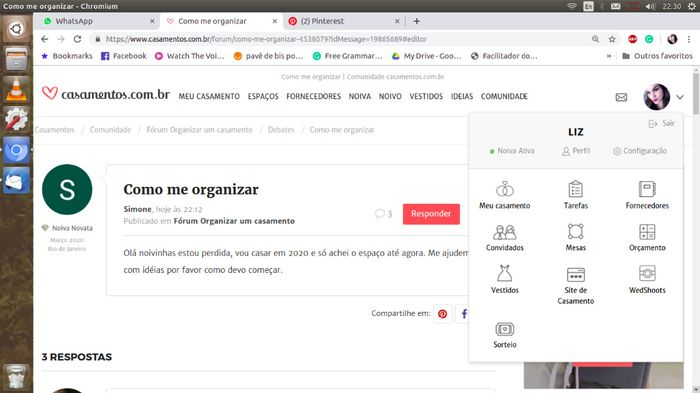Image resolution: width=700 pixels, height=393 pixels.
Task: Open the NOIVO menu
Action: [x=390, y=96]
